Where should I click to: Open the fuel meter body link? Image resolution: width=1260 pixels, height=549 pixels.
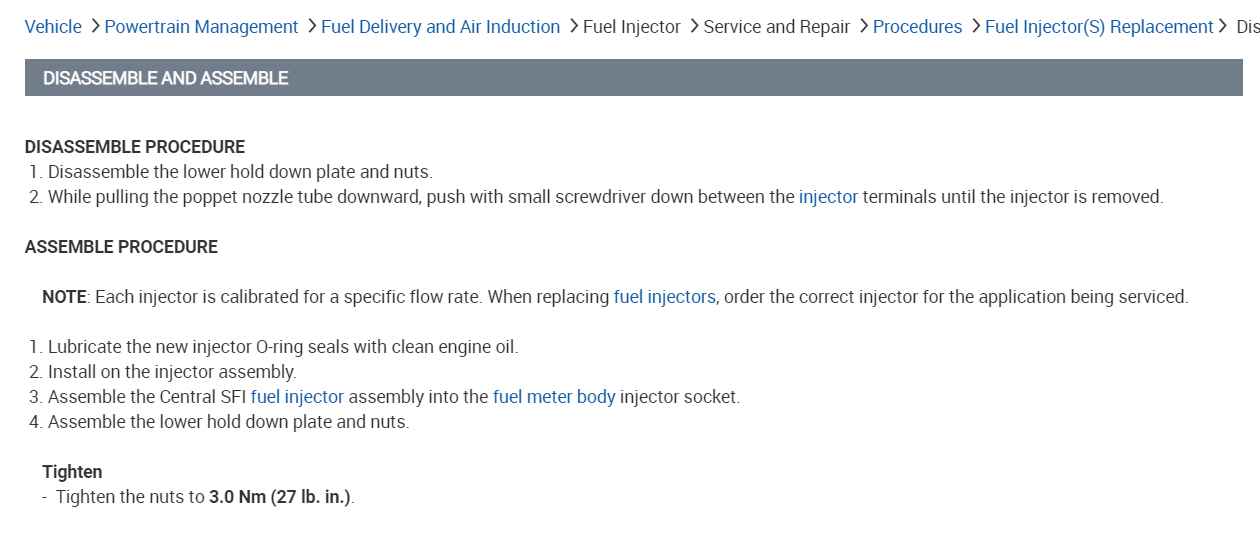pos(554,397)
